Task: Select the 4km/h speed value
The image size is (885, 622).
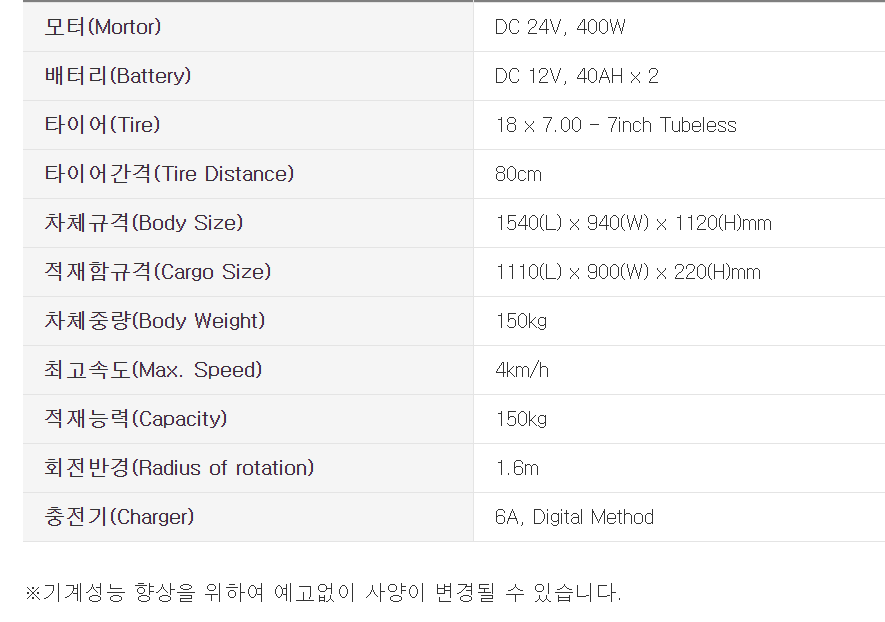Action: [522, 370]
